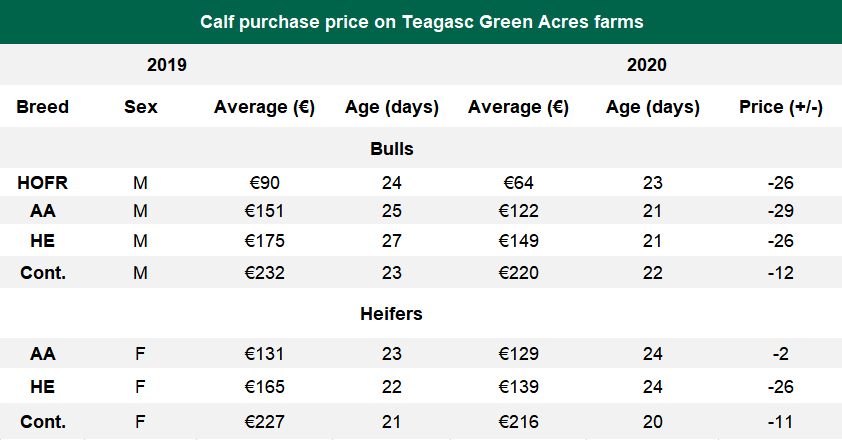Viewport: 842px width, 440px height.
Task: Click the 2019 Average (€) column header
Action: tap(265, 107)
